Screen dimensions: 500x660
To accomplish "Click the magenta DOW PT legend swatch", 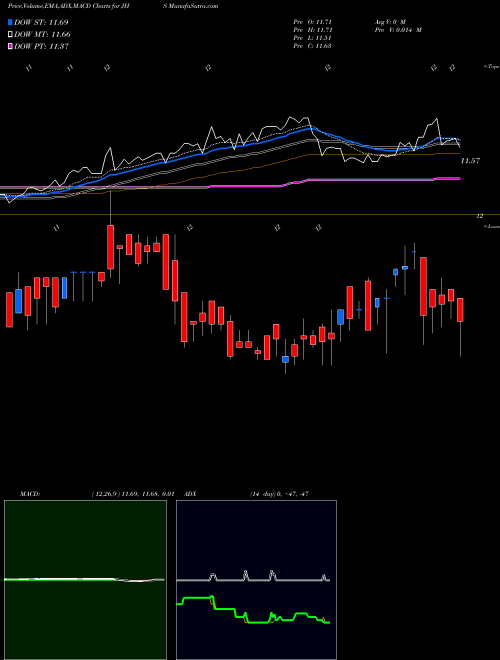I will pos(10,46).
